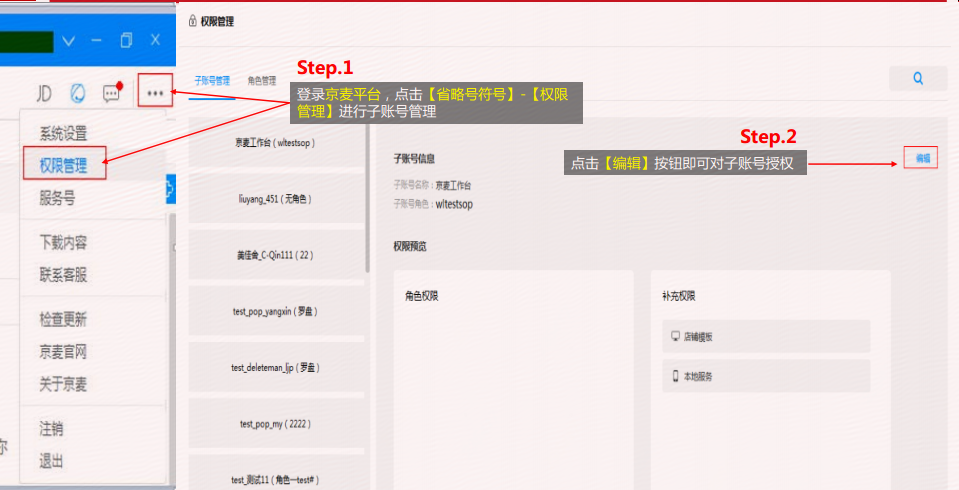
Task: Select sub-account test_测试11 (角色一test#)
Action: pos(275,472)
